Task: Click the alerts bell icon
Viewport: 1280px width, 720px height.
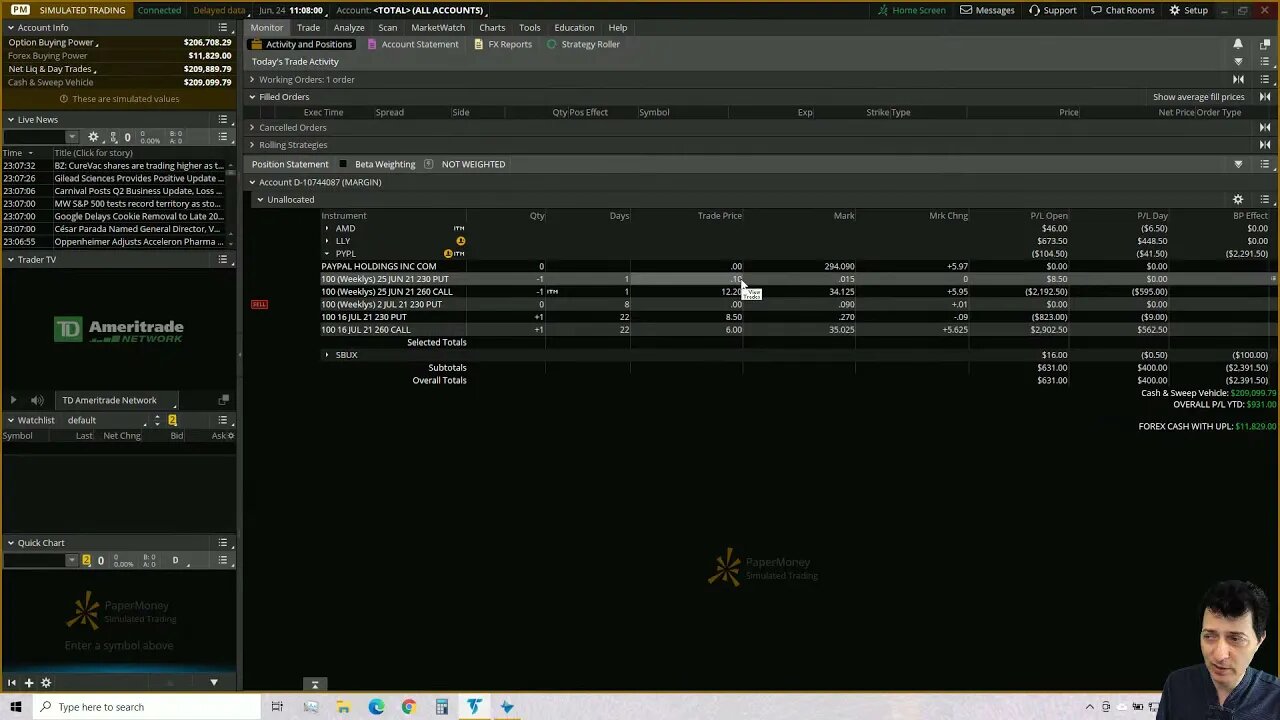Action: coord(1238,44)
